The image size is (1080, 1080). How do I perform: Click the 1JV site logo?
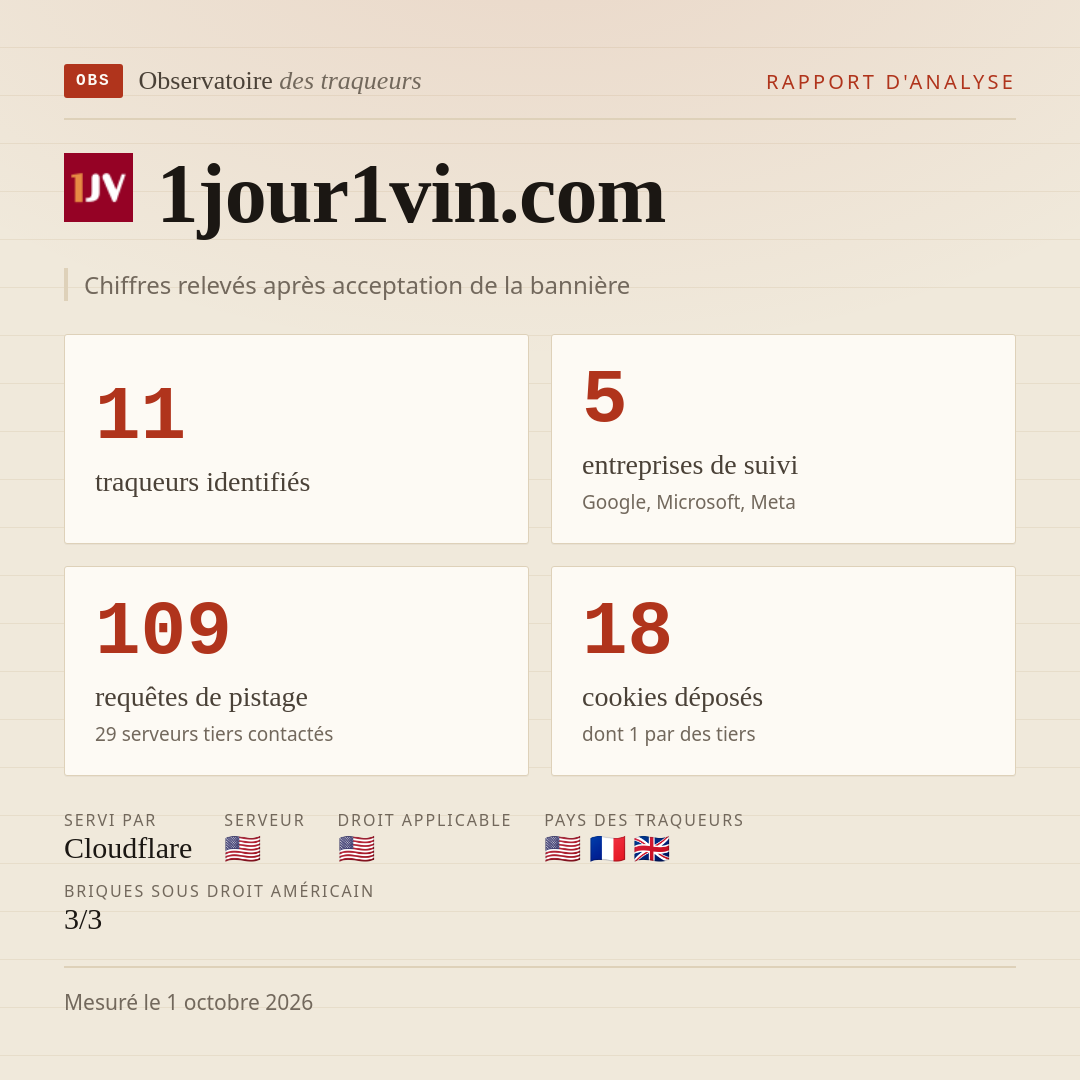98,187
